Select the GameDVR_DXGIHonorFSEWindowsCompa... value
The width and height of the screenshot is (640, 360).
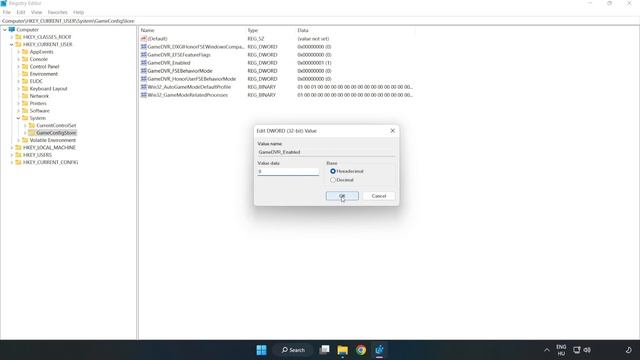coord(195,47)
